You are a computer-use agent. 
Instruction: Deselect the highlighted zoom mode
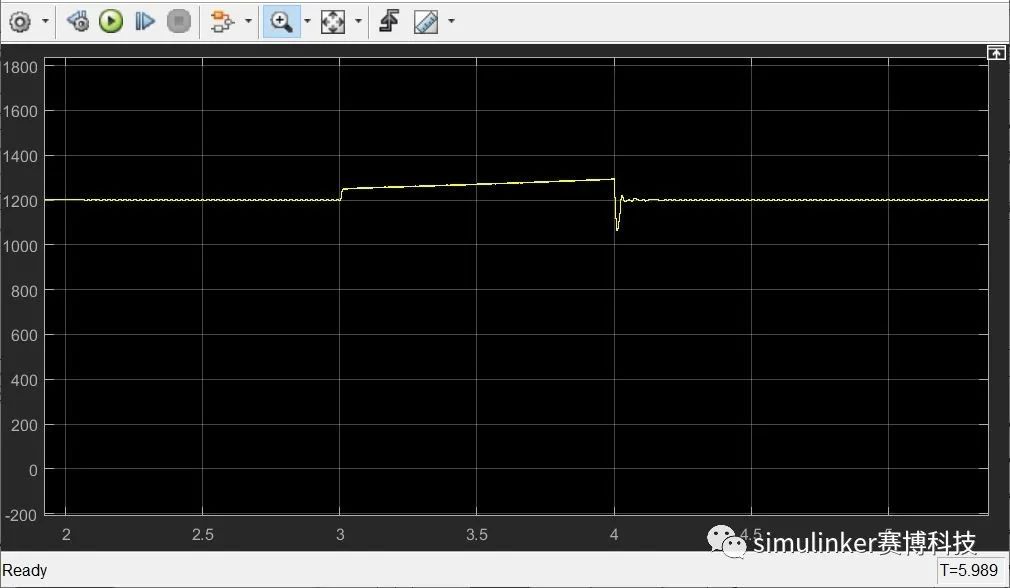281,21
